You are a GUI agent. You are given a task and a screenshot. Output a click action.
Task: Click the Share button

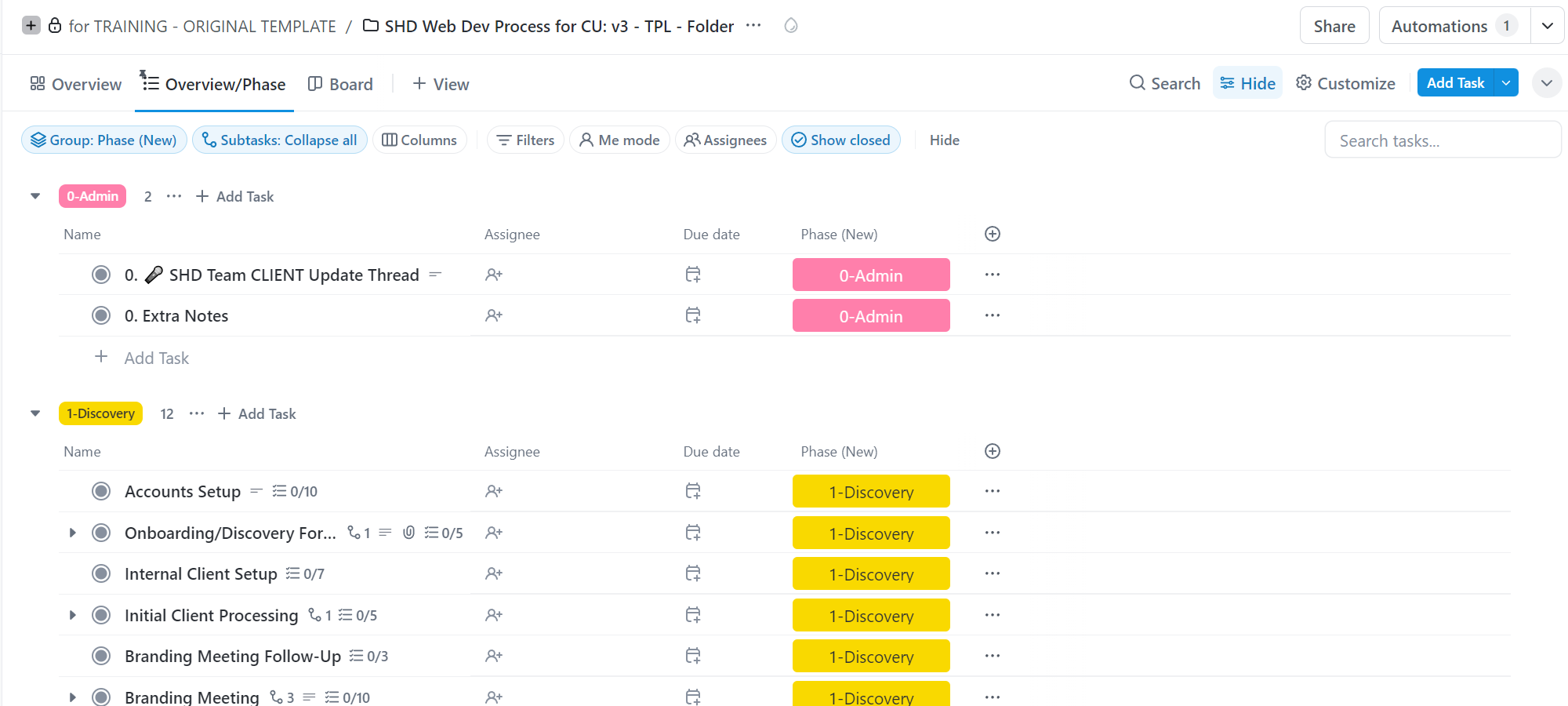pos(1334,26)
